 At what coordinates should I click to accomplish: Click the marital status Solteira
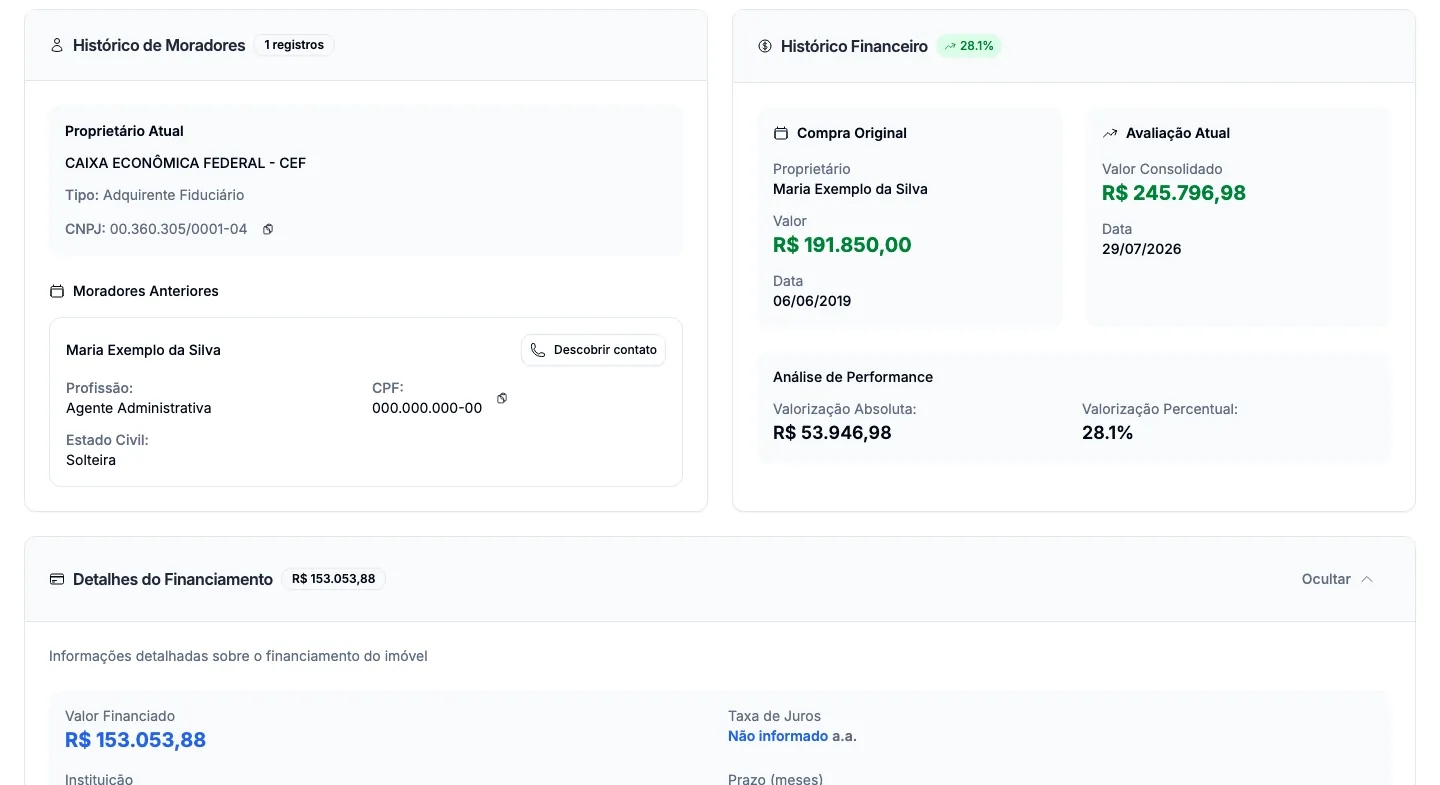(91, 460)
